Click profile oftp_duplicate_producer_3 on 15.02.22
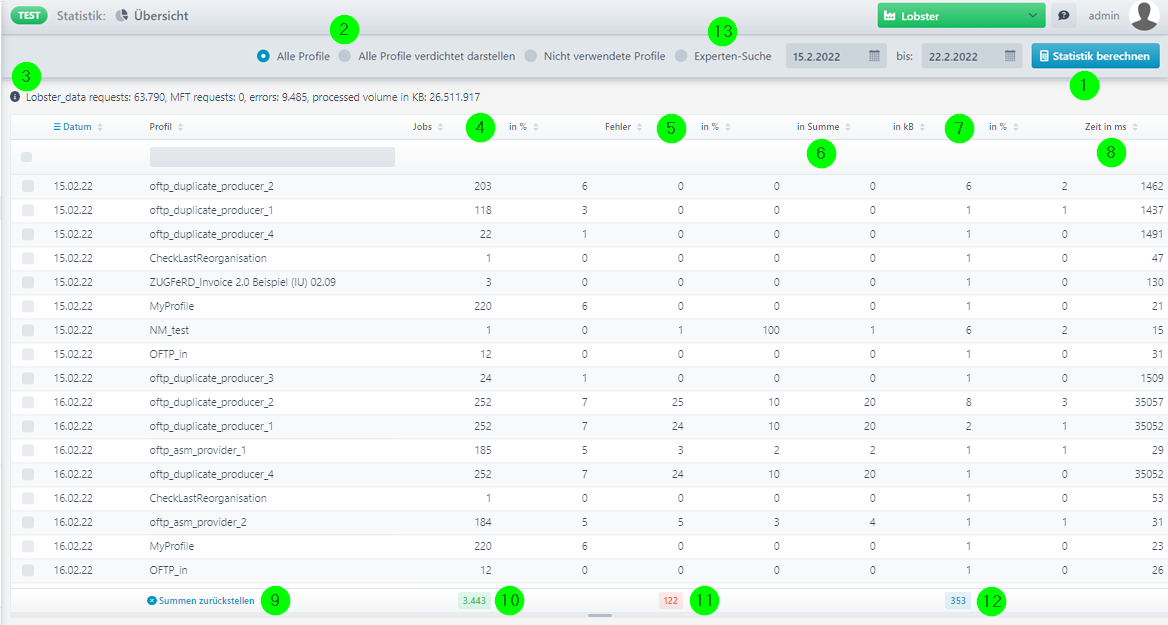The width and height of the screenshot is (1168, 625). coord(212,378)
